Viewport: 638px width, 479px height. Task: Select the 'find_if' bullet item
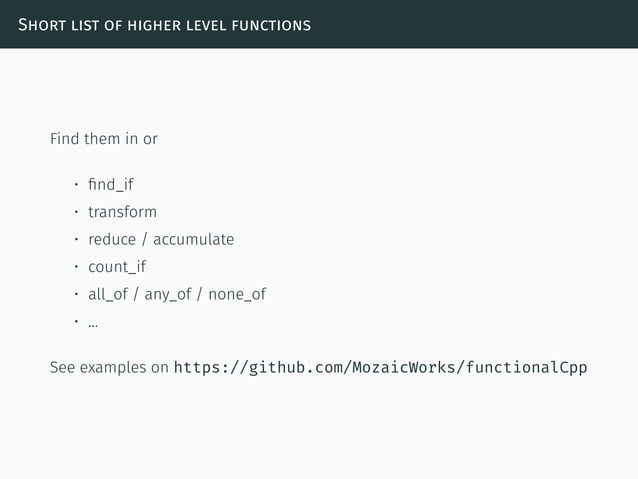[111, 185]
